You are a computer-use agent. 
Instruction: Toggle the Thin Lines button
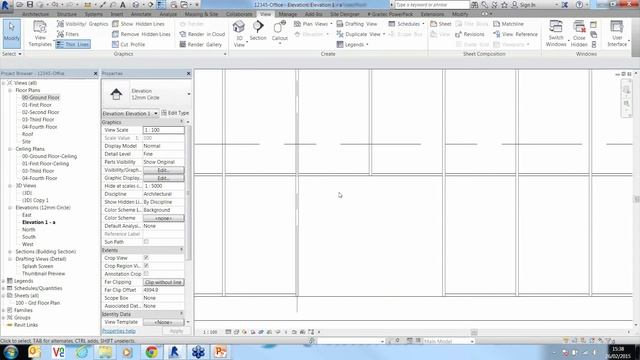click(x=73, y=44)
